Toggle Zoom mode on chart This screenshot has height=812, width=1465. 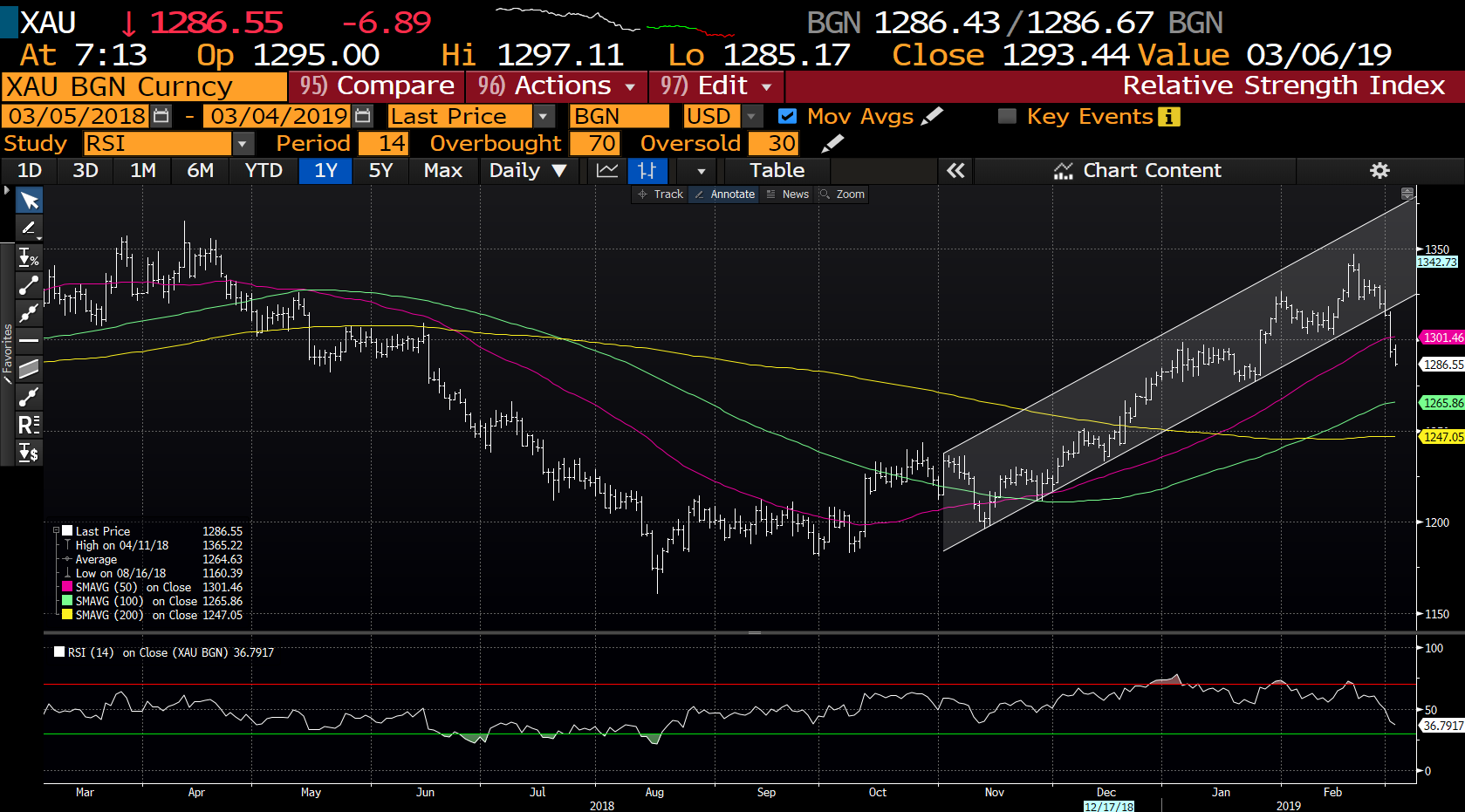point(843,194)
